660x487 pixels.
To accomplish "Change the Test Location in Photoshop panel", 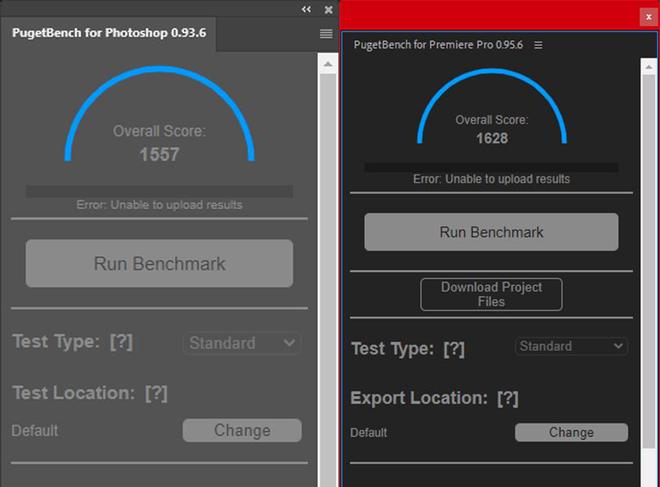I will pos(242,430).
